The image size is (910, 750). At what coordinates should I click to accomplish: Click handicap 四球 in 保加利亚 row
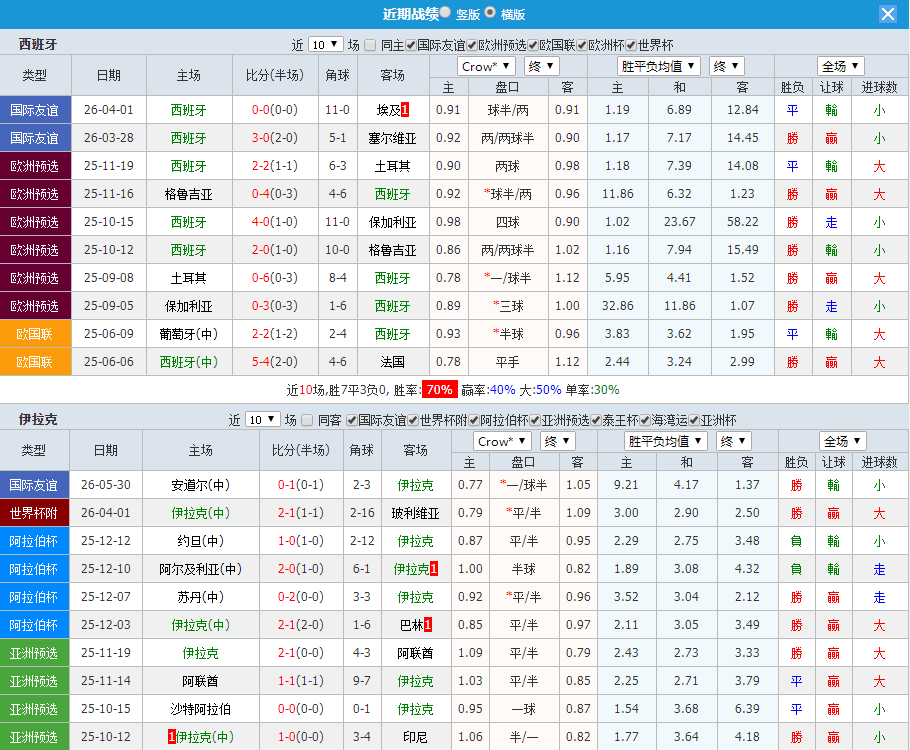point(508,222)
